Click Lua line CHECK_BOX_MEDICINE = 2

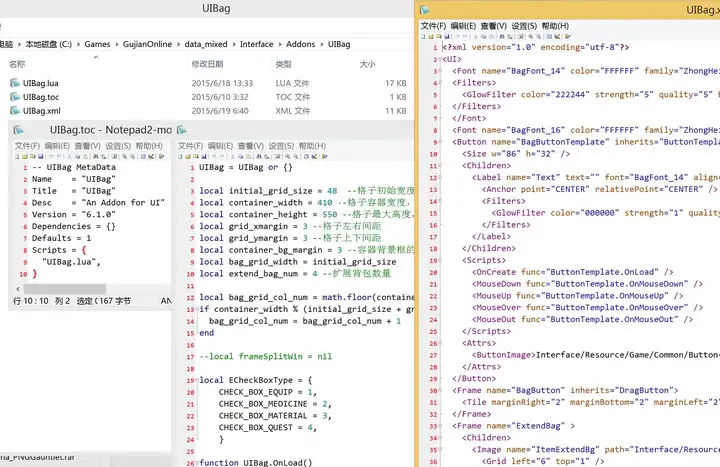click(275, 404)
